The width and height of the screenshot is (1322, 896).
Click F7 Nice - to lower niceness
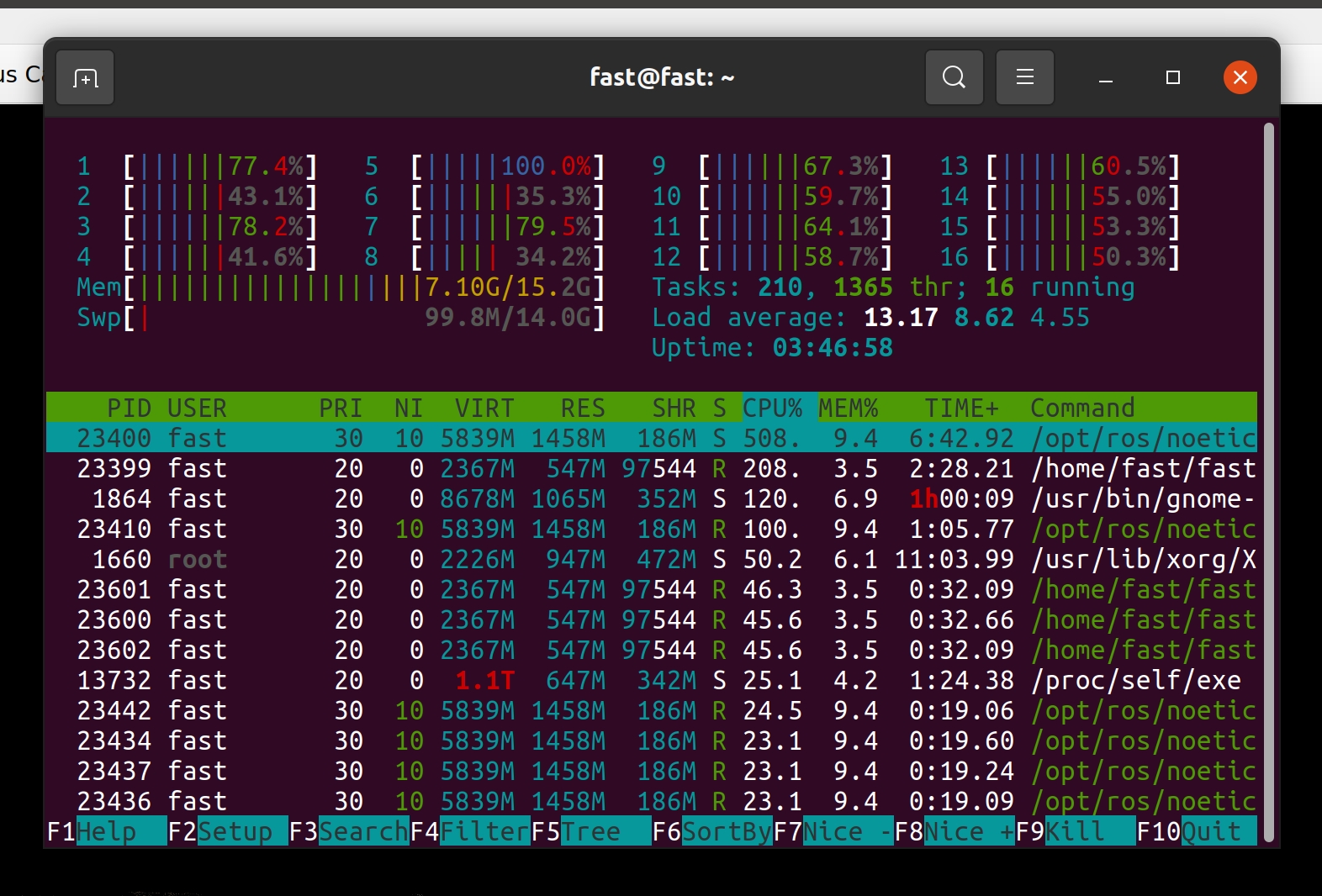[833, 831]
